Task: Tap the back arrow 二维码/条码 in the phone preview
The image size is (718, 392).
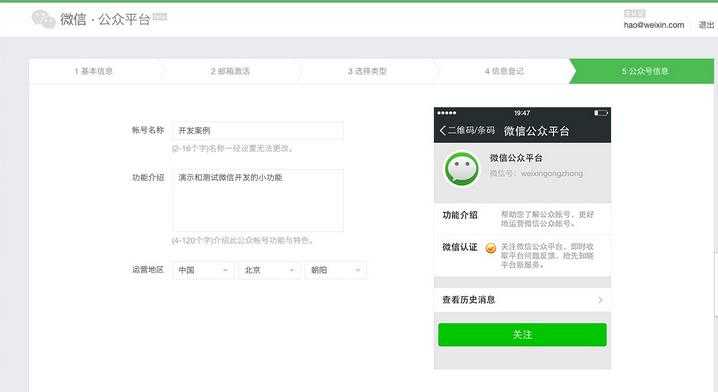Action: (x=467, y=131)
